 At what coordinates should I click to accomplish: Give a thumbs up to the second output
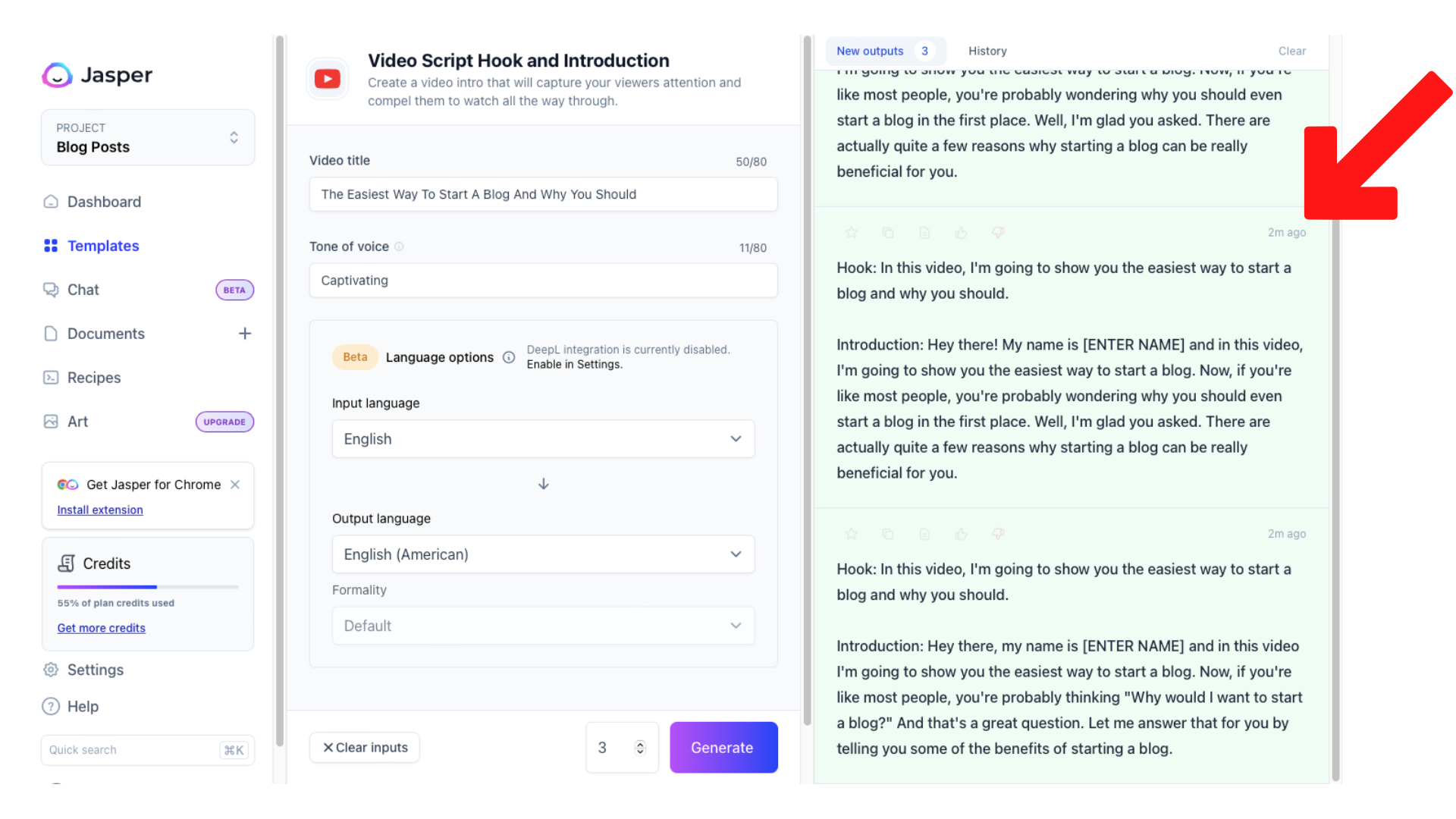961,232
